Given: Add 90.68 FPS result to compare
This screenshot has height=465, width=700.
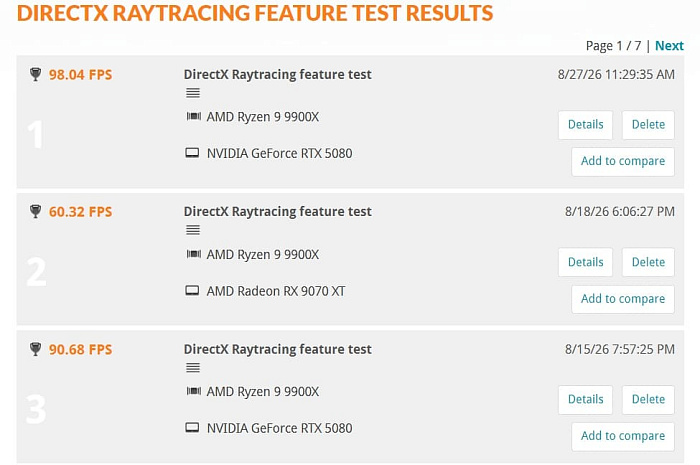Looking at the screenshot, I should (623, 436).
